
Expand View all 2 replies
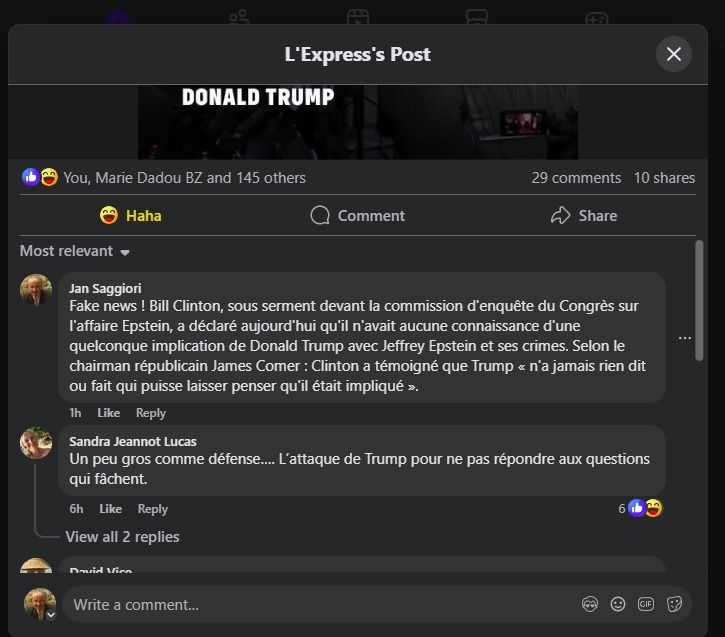(x=123, y=537)
